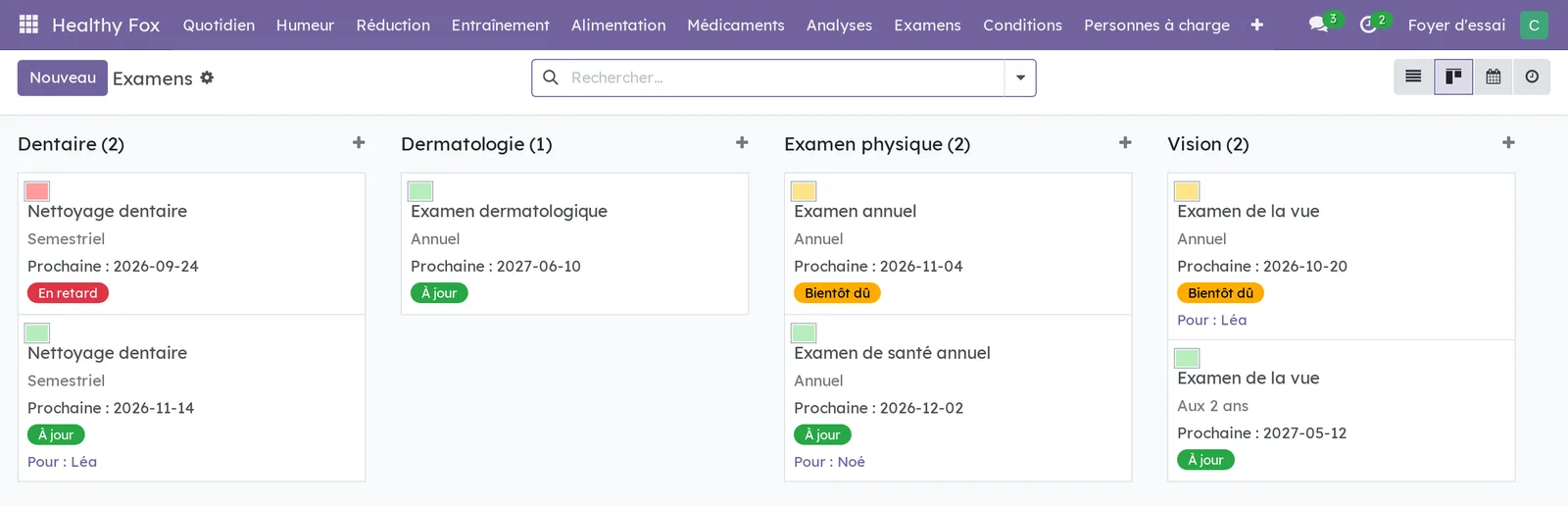Click Dentaire (2) column header
The image size is (1568, 506).
coord(71,144)
